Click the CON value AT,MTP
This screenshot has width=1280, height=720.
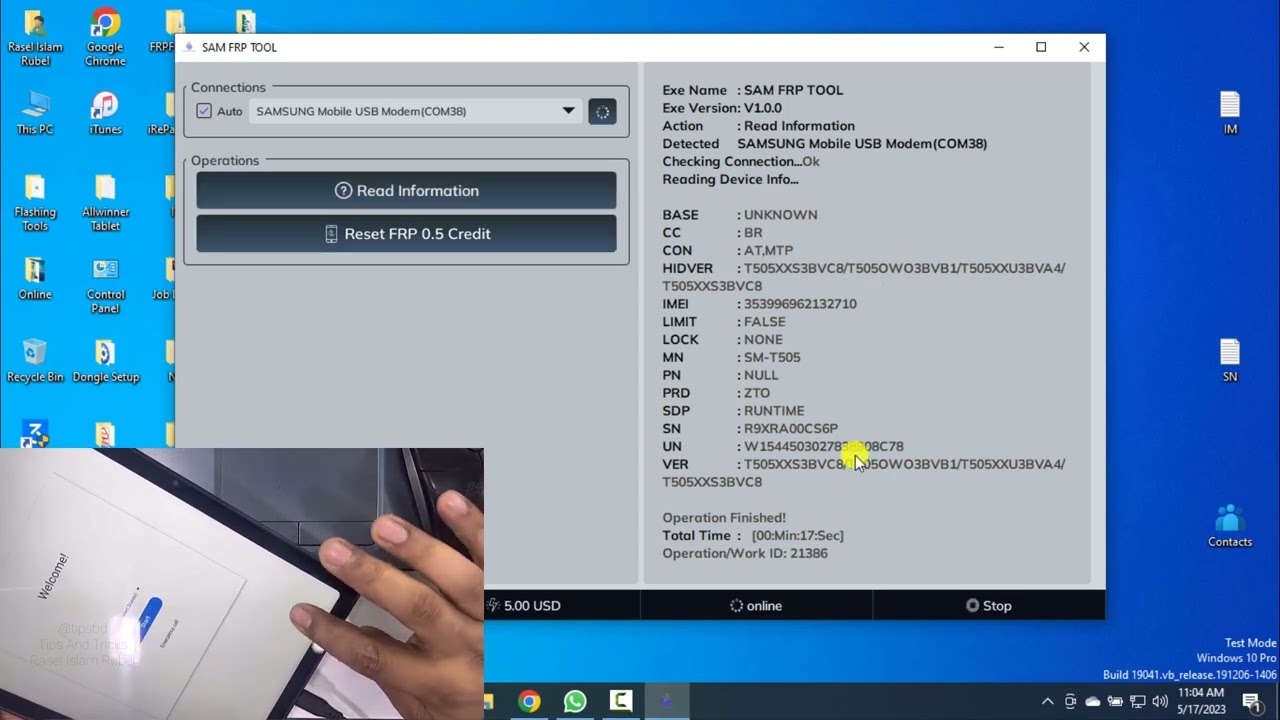click(x=768, y=250)
